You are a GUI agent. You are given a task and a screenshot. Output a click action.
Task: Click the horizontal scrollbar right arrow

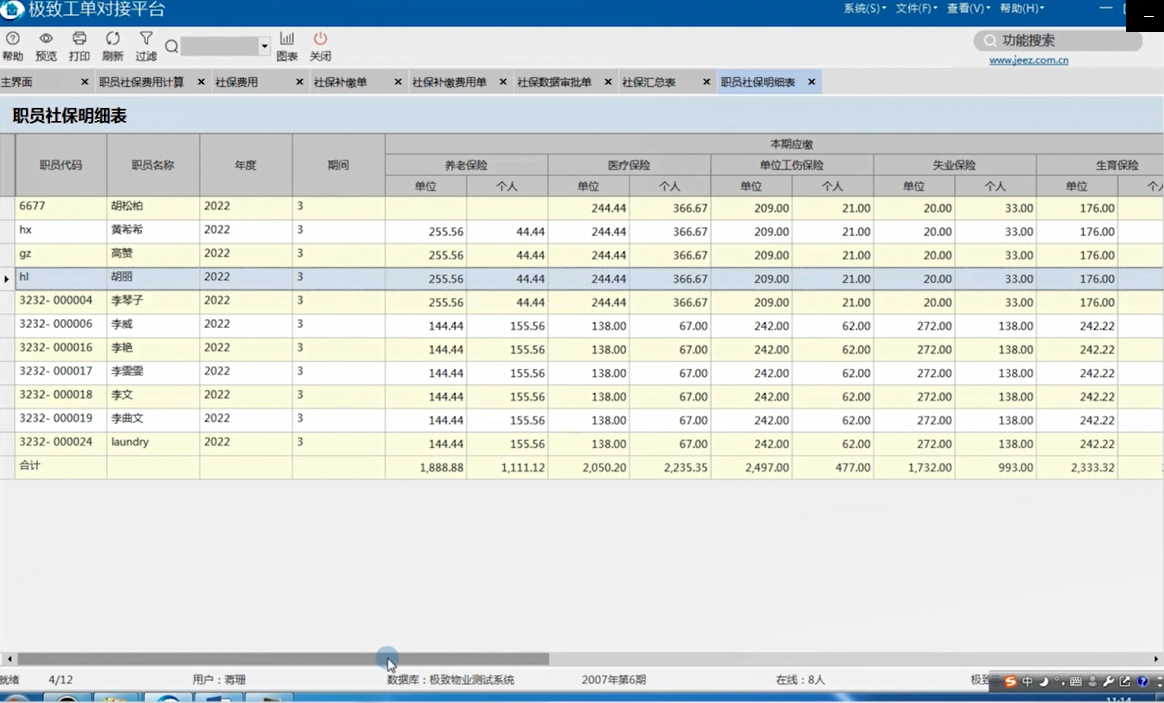pos(1155,659)
